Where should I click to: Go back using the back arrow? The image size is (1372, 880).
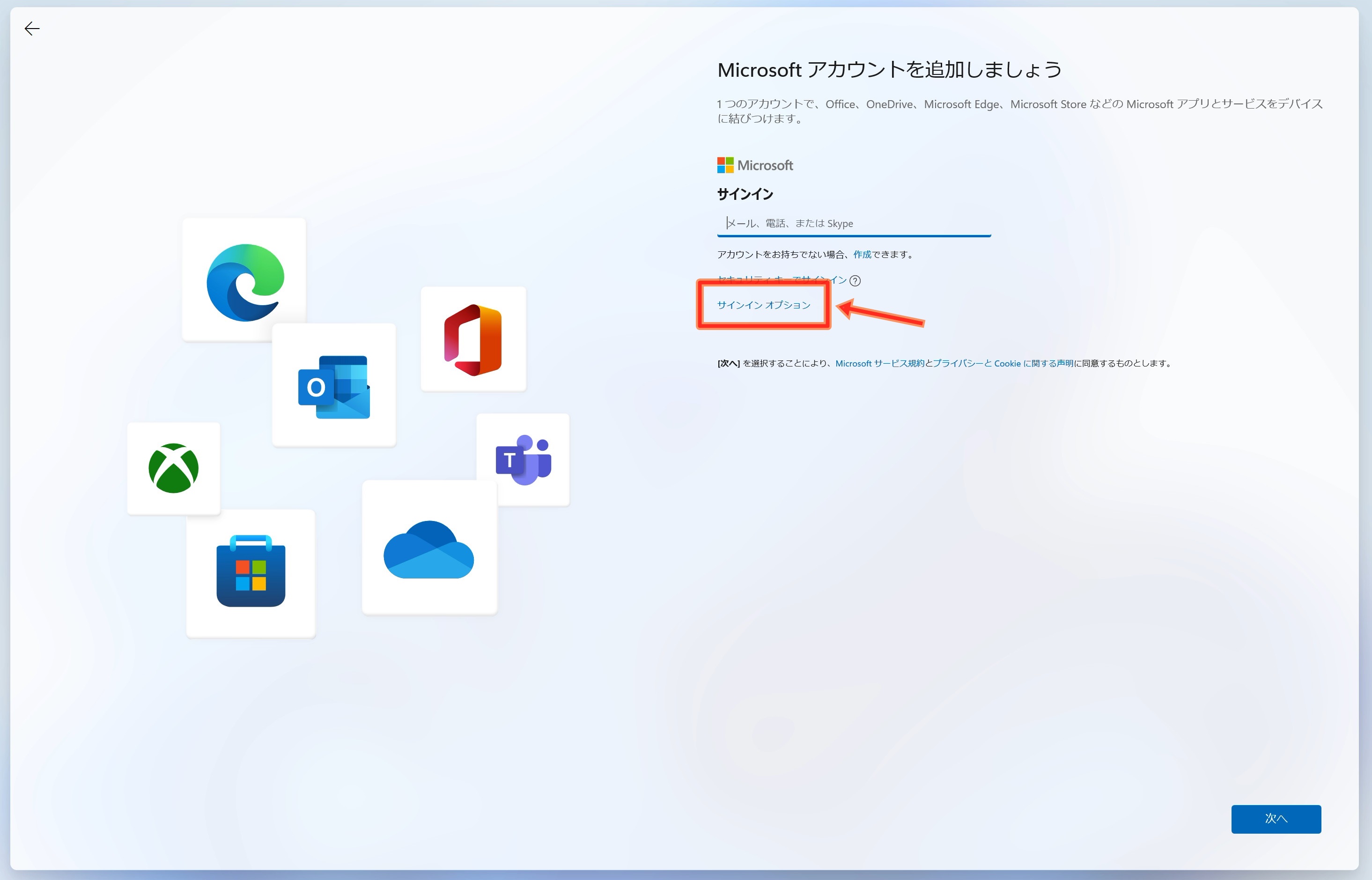click(32, 29)
